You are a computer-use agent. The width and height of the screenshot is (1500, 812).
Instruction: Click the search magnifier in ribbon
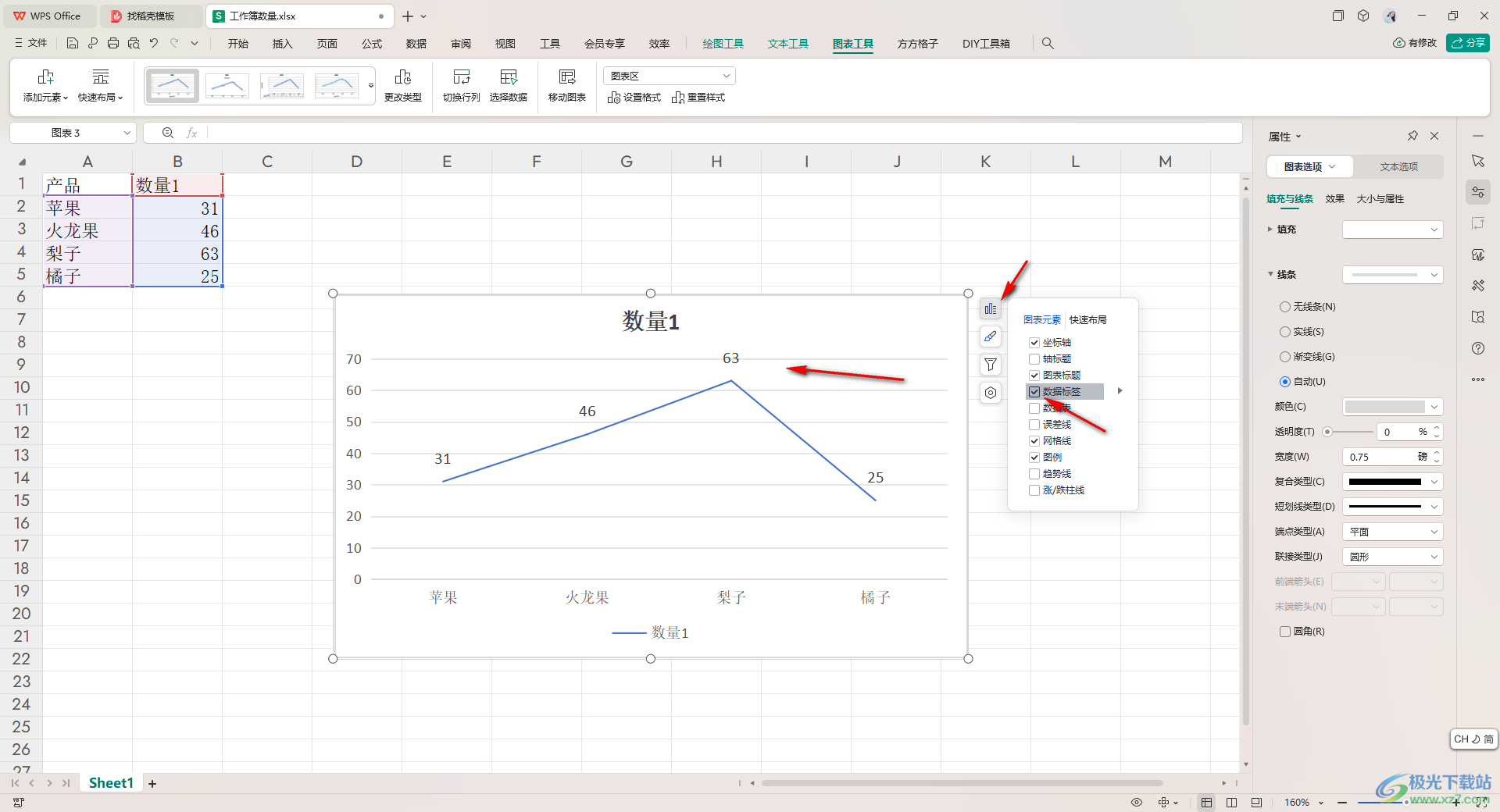pyautogui.click(x=1048, y=44)
